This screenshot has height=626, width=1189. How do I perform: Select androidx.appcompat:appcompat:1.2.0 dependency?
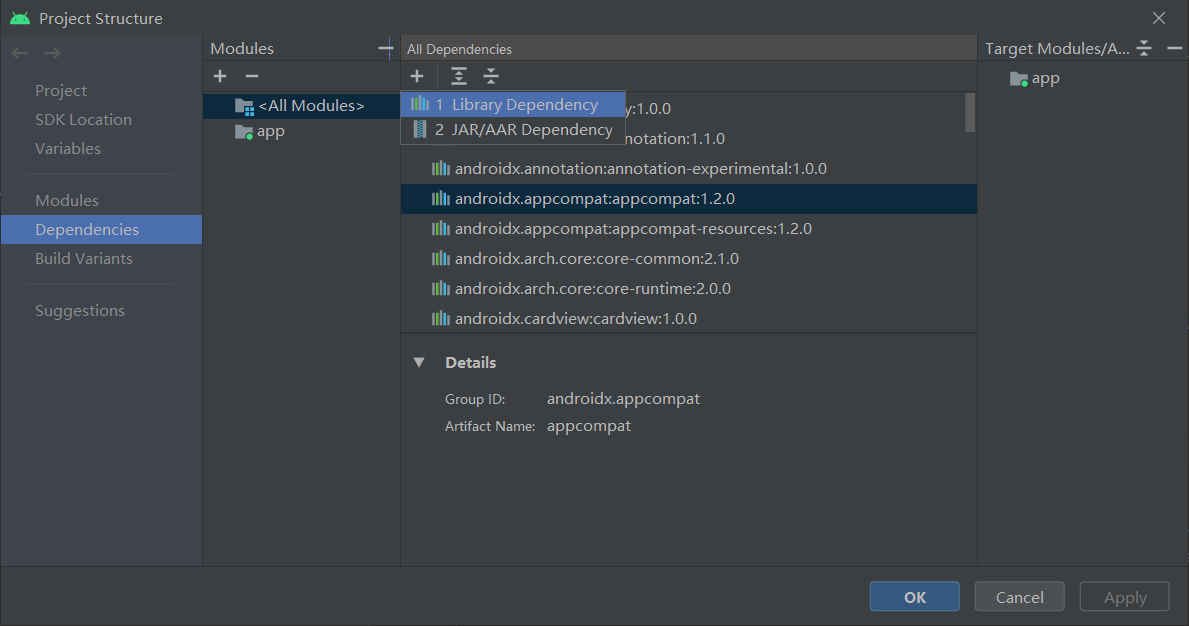tap(689, 199)
